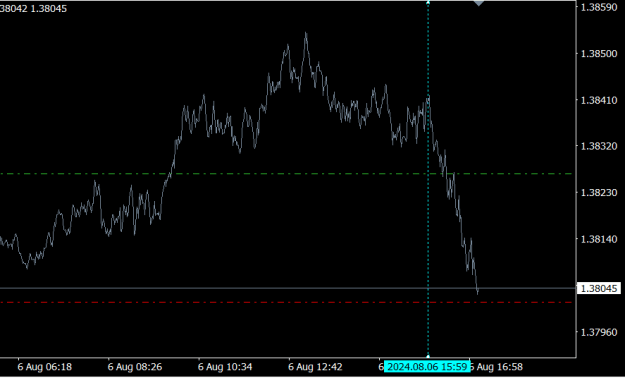Click the time label 6 Aug 06:18
Image resolution: width=625 pixels, height=378 pixels.
coord(45,366)
